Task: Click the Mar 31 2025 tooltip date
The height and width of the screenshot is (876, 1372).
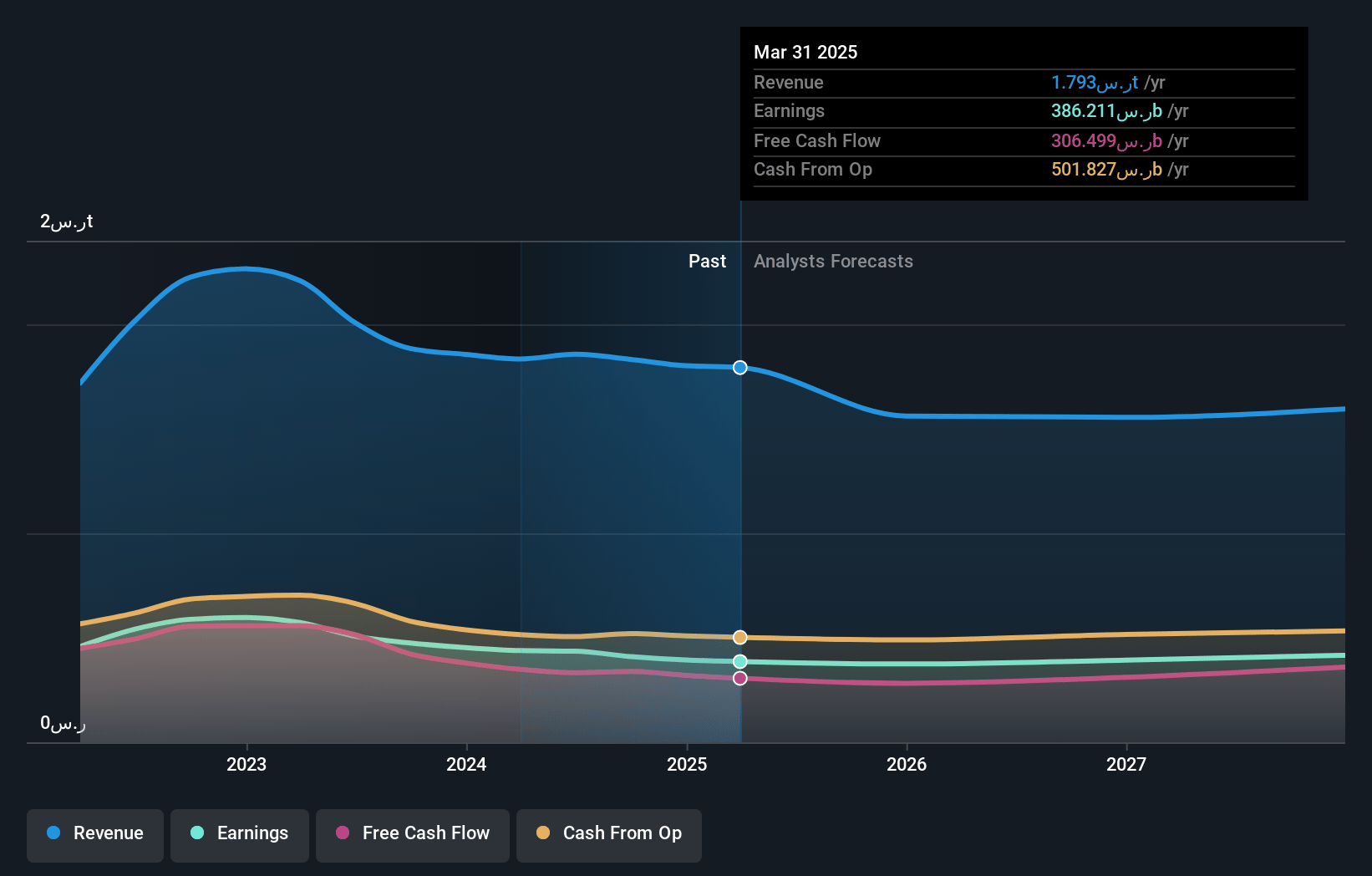Action: 805,52
